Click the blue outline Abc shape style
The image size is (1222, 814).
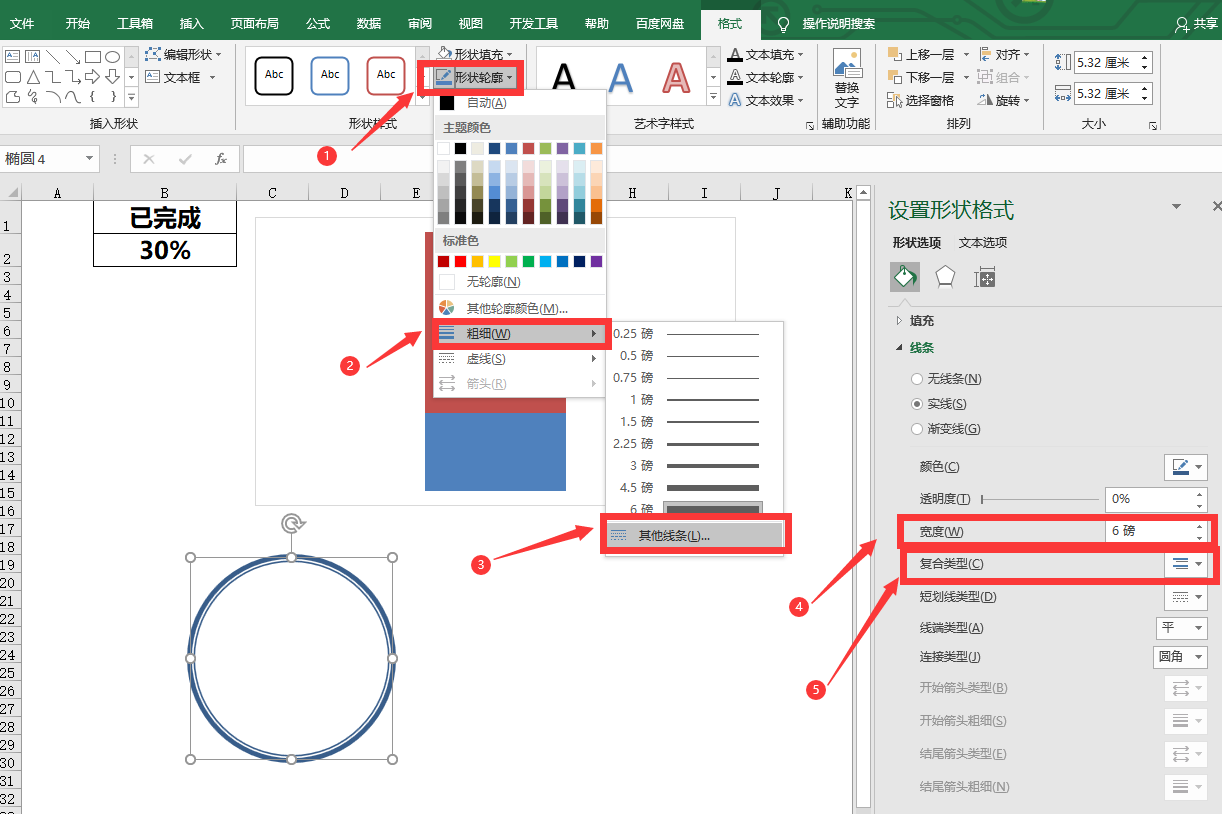pyautogui.click(x=330, y=75)
